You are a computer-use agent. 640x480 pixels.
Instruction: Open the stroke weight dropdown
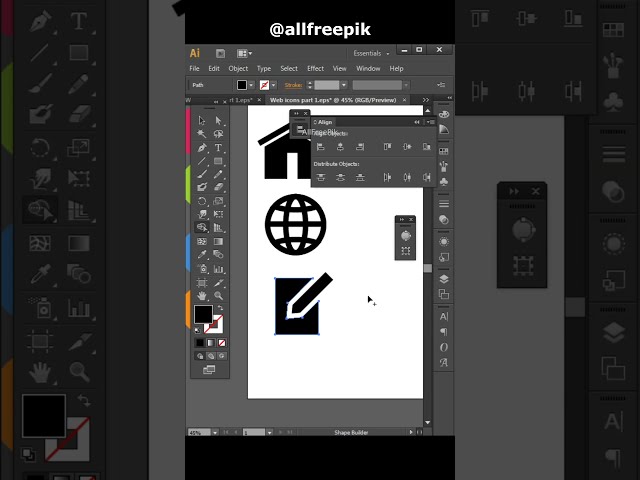click(x=344, y=85)
